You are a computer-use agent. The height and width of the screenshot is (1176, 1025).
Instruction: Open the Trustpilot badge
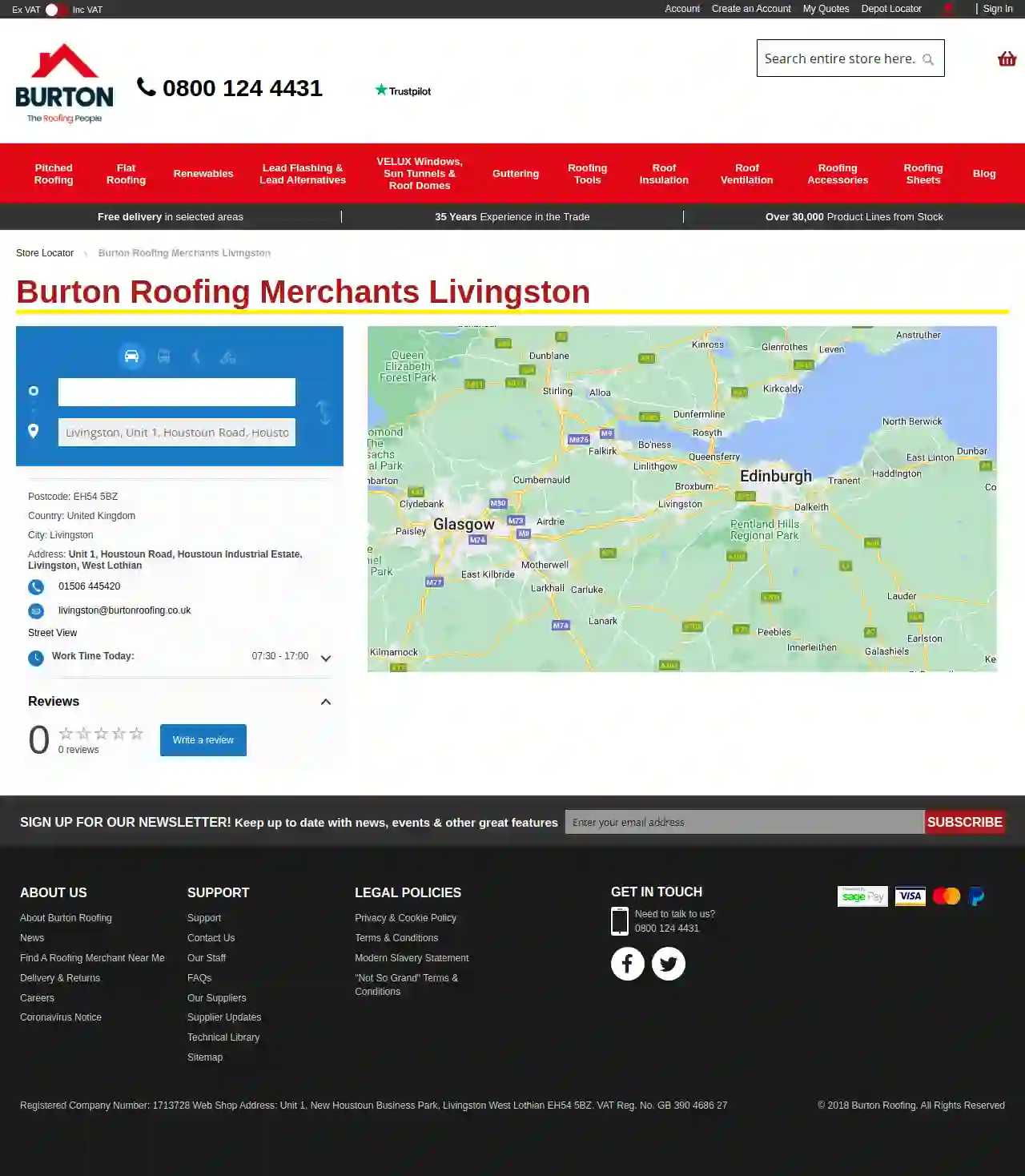pos(403,91)
